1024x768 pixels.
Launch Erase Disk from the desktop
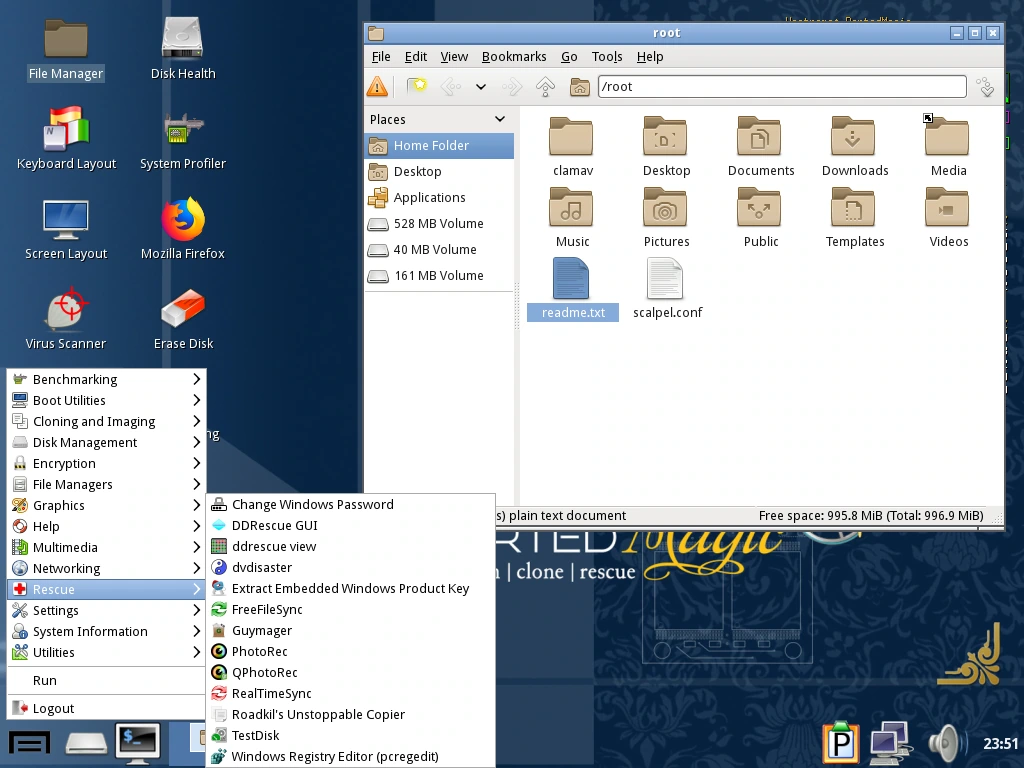coord(183,319)
